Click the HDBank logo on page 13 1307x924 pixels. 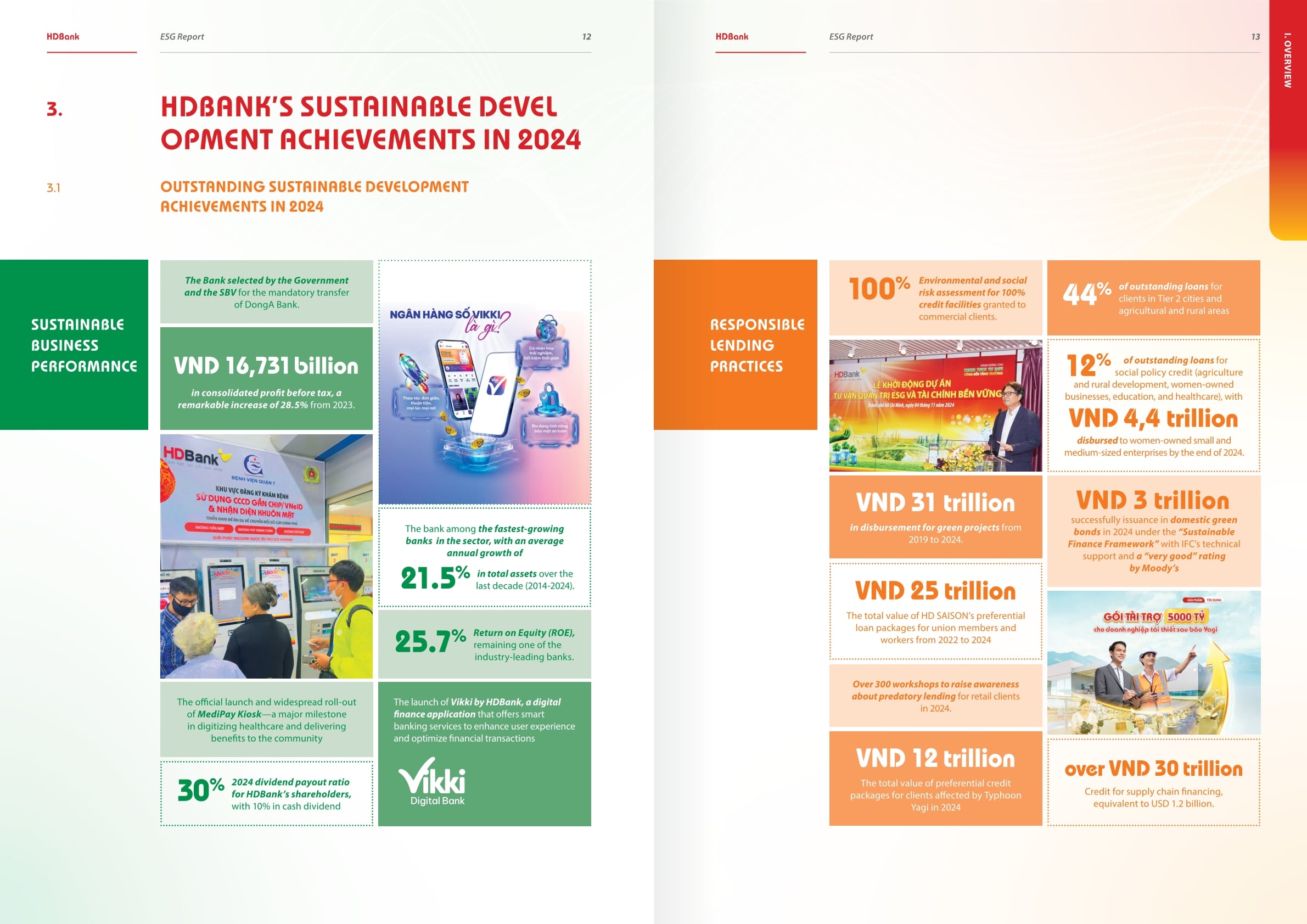click(732, 36)
